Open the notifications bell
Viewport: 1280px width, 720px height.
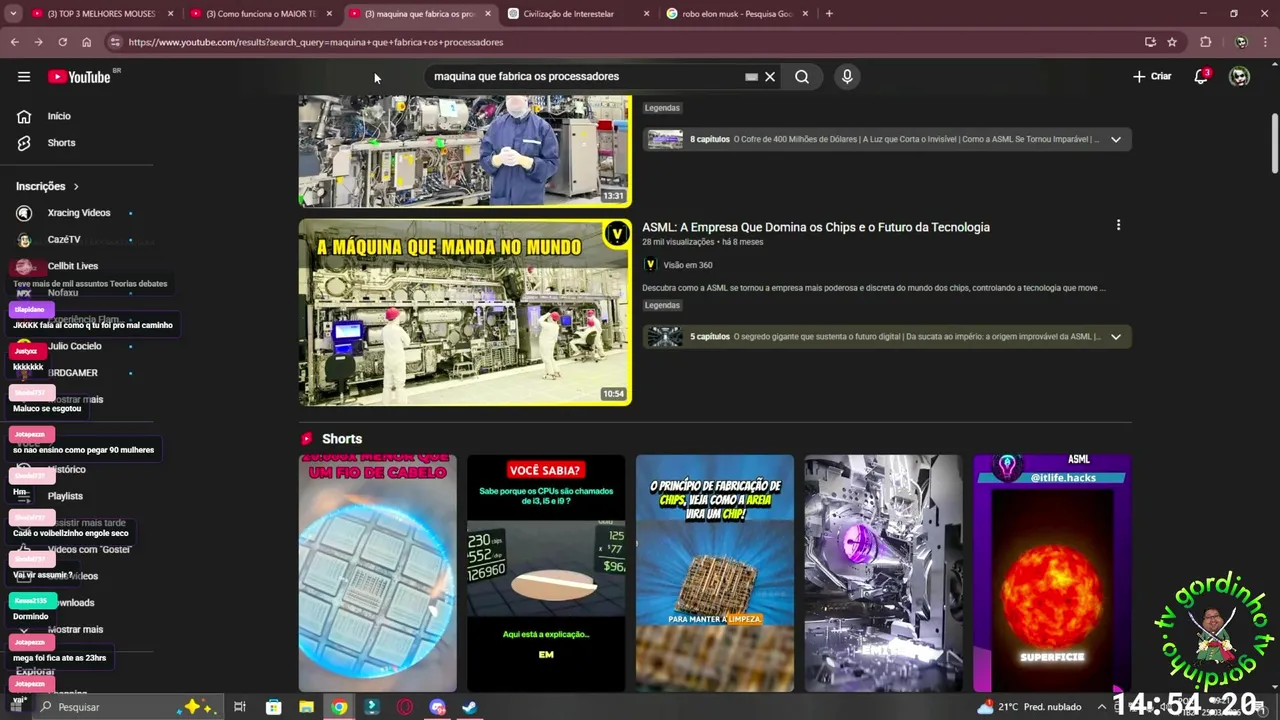1201,77
